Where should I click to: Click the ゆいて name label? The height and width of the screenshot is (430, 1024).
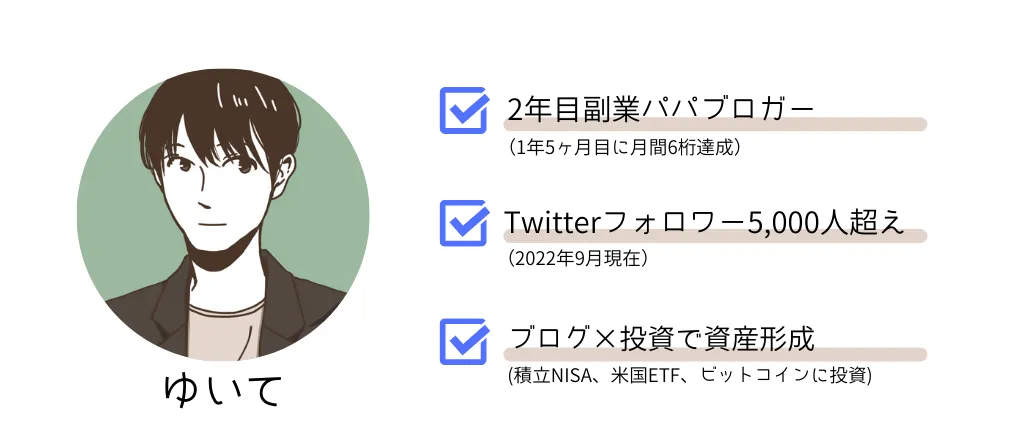(x=222, y=391)
